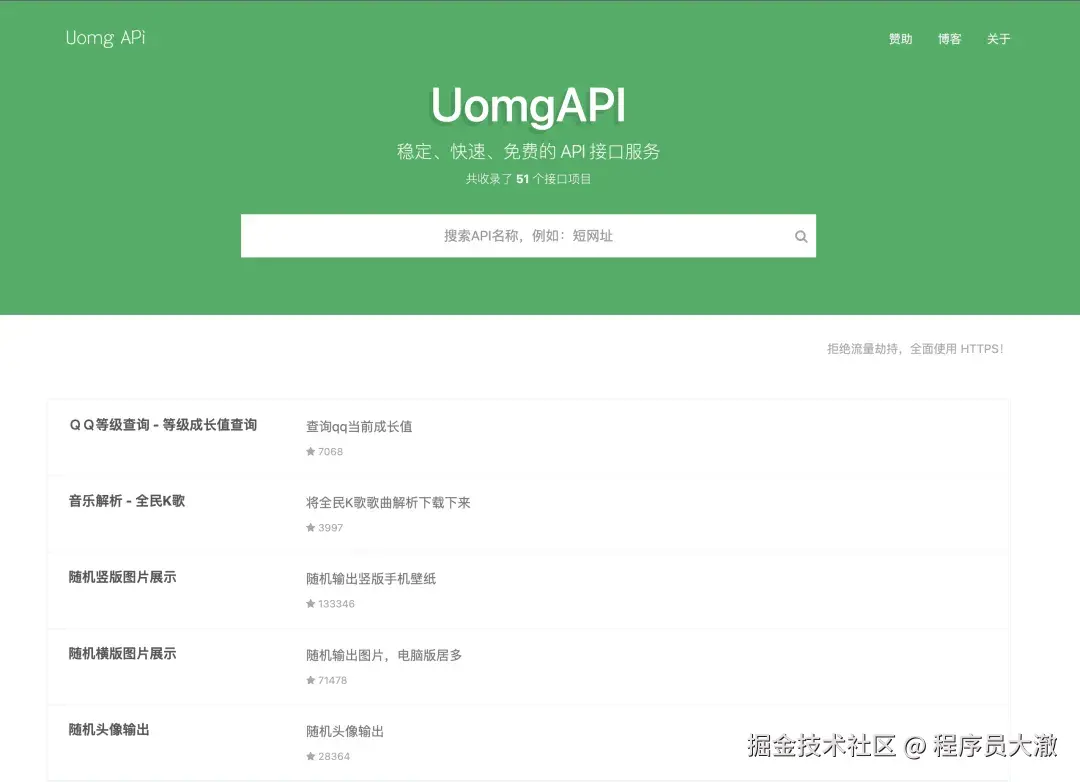1080x782 pixels.
Task: Open the 关于 nav item
Action: point(998,39)
